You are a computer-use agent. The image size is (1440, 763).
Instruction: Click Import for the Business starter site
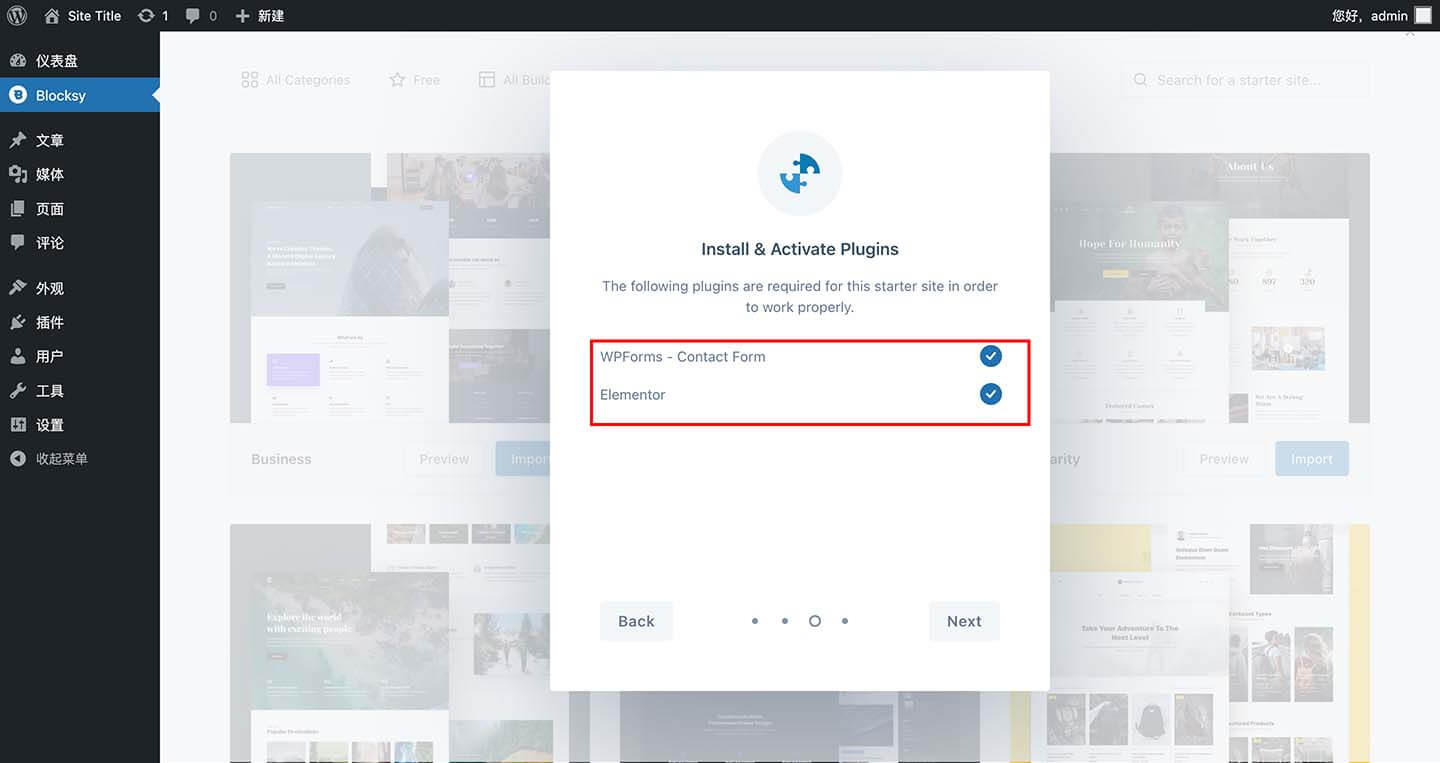coord(523,459)
